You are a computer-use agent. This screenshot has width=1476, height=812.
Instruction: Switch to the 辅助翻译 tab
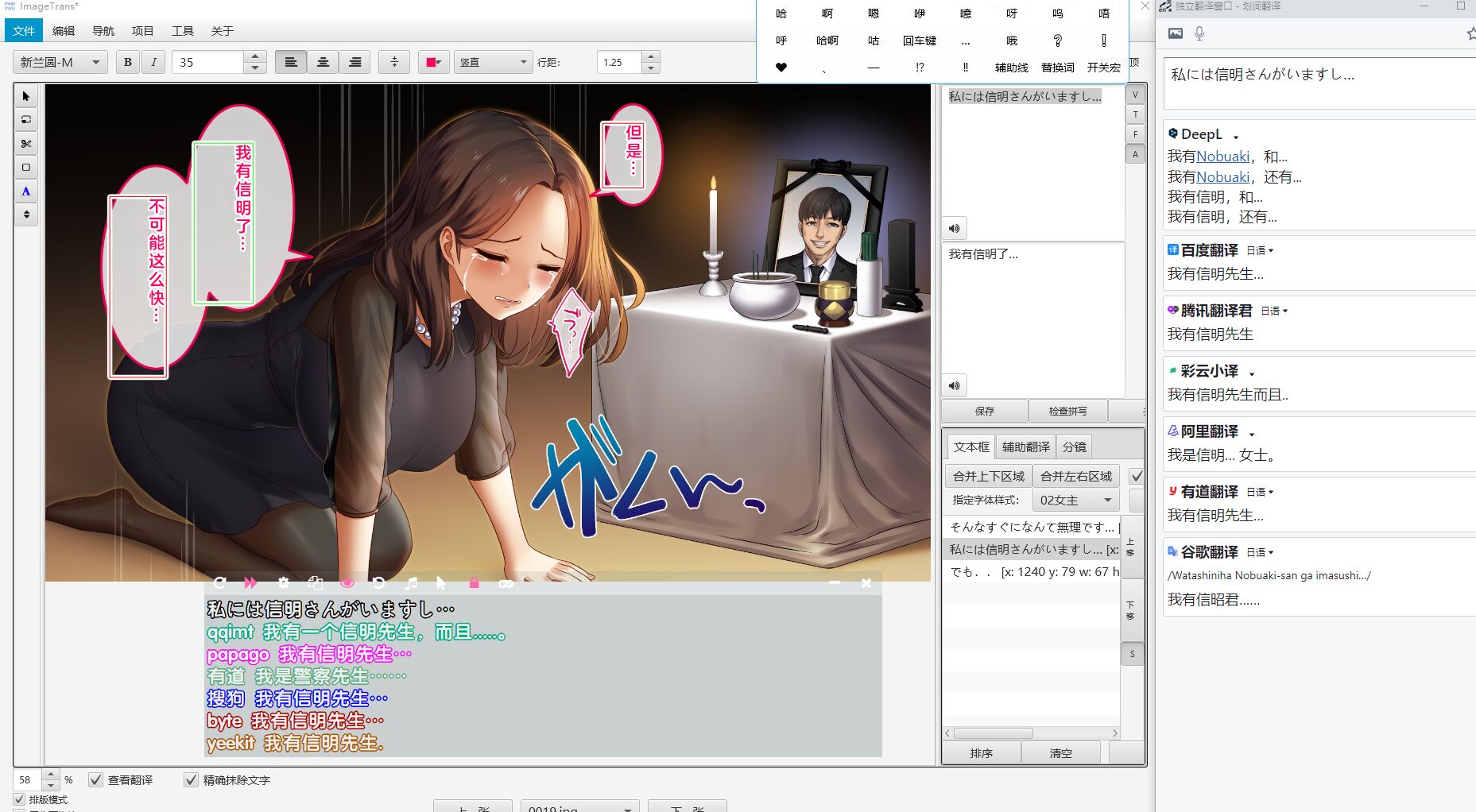[x=1025, y=447]
